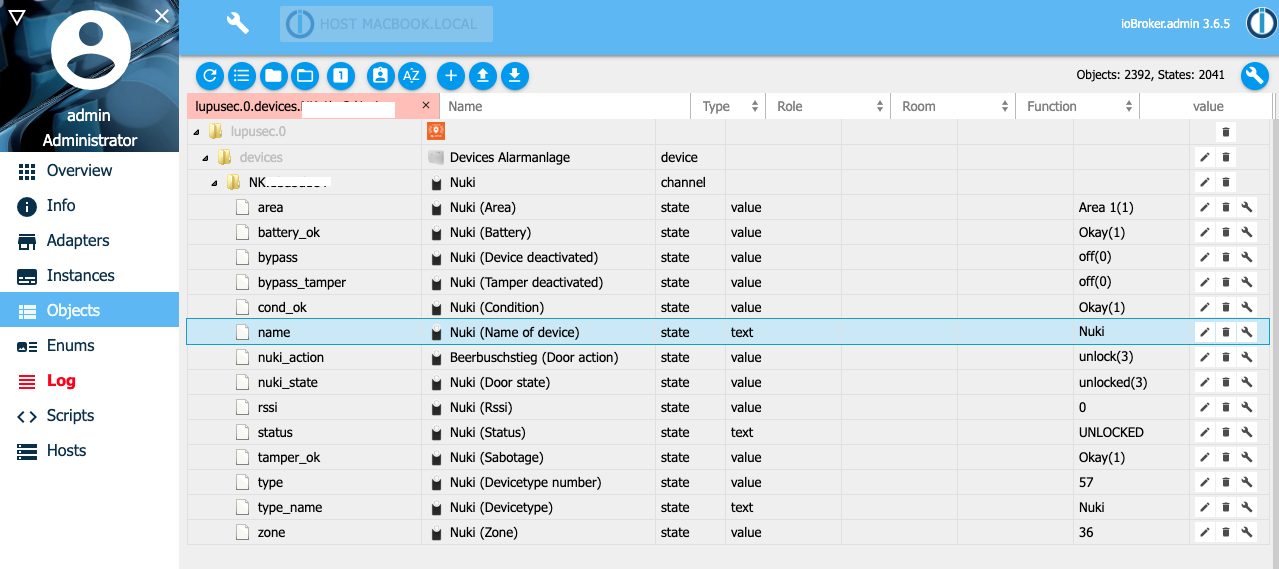The image size is (1279, 569).
Task: Close the sidebar with X button
Action: 162,16
